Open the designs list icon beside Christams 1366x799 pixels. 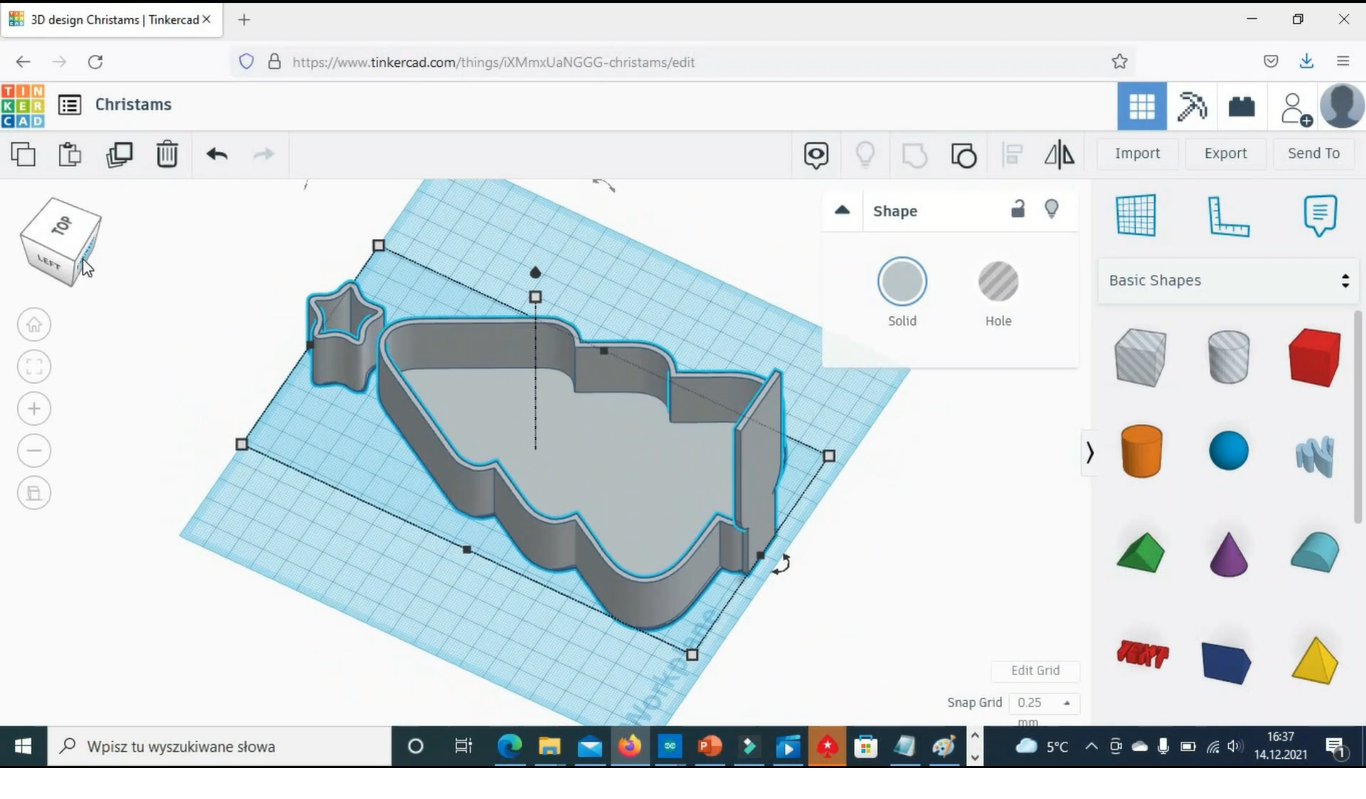pyautogui.click(x=70, y=105)
